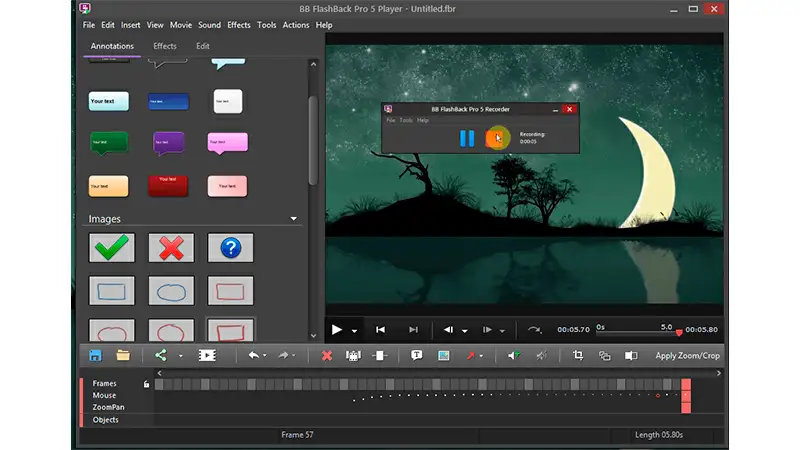Switch to the Effects tab

(x=165, y=46)
